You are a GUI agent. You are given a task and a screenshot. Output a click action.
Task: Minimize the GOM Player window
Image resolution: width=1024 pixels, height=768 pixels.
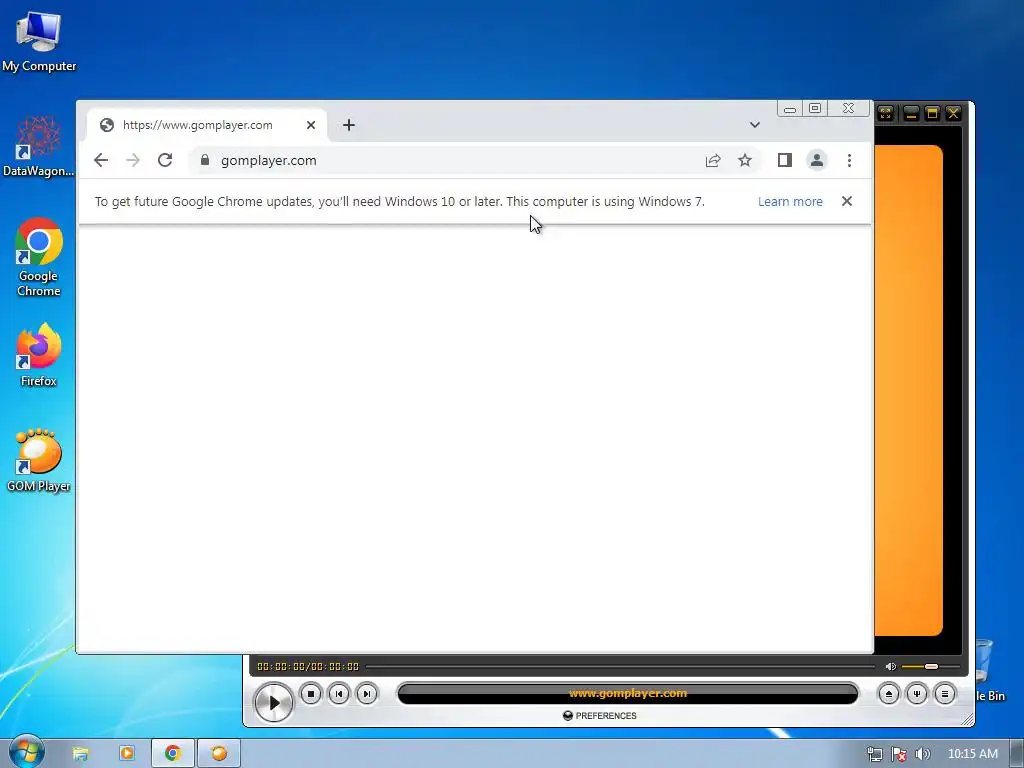pyautogui.click(x=911, y=113)
